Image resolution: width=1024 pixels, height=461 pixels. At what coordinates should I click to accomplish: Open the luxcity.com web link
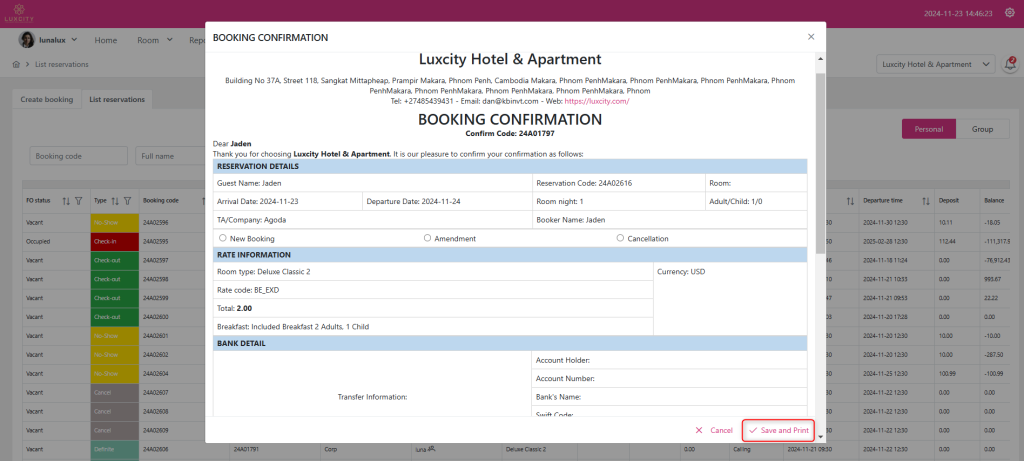[596, 101]
